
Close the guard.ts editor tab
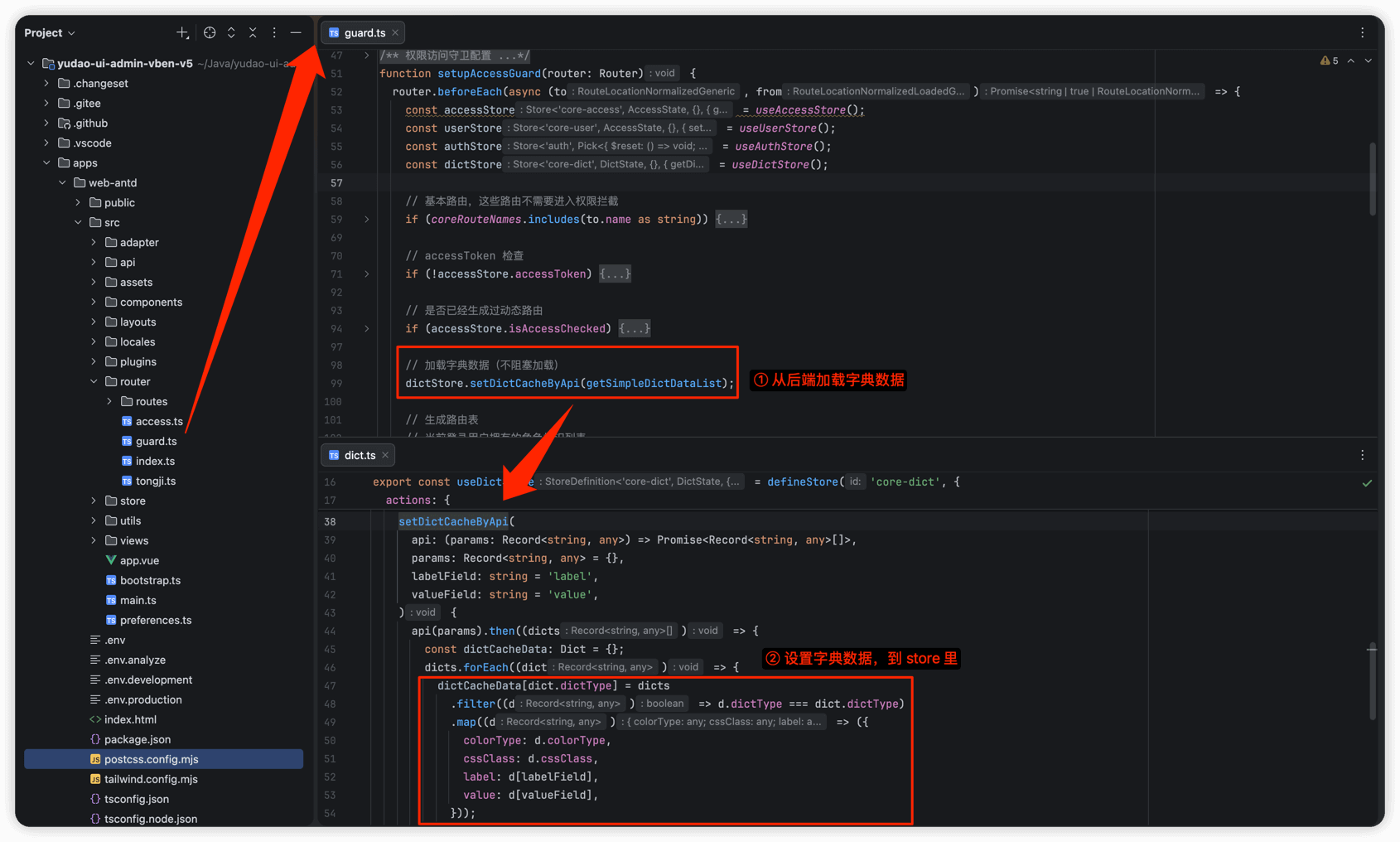pyautogui.click(x=396, y=33)
